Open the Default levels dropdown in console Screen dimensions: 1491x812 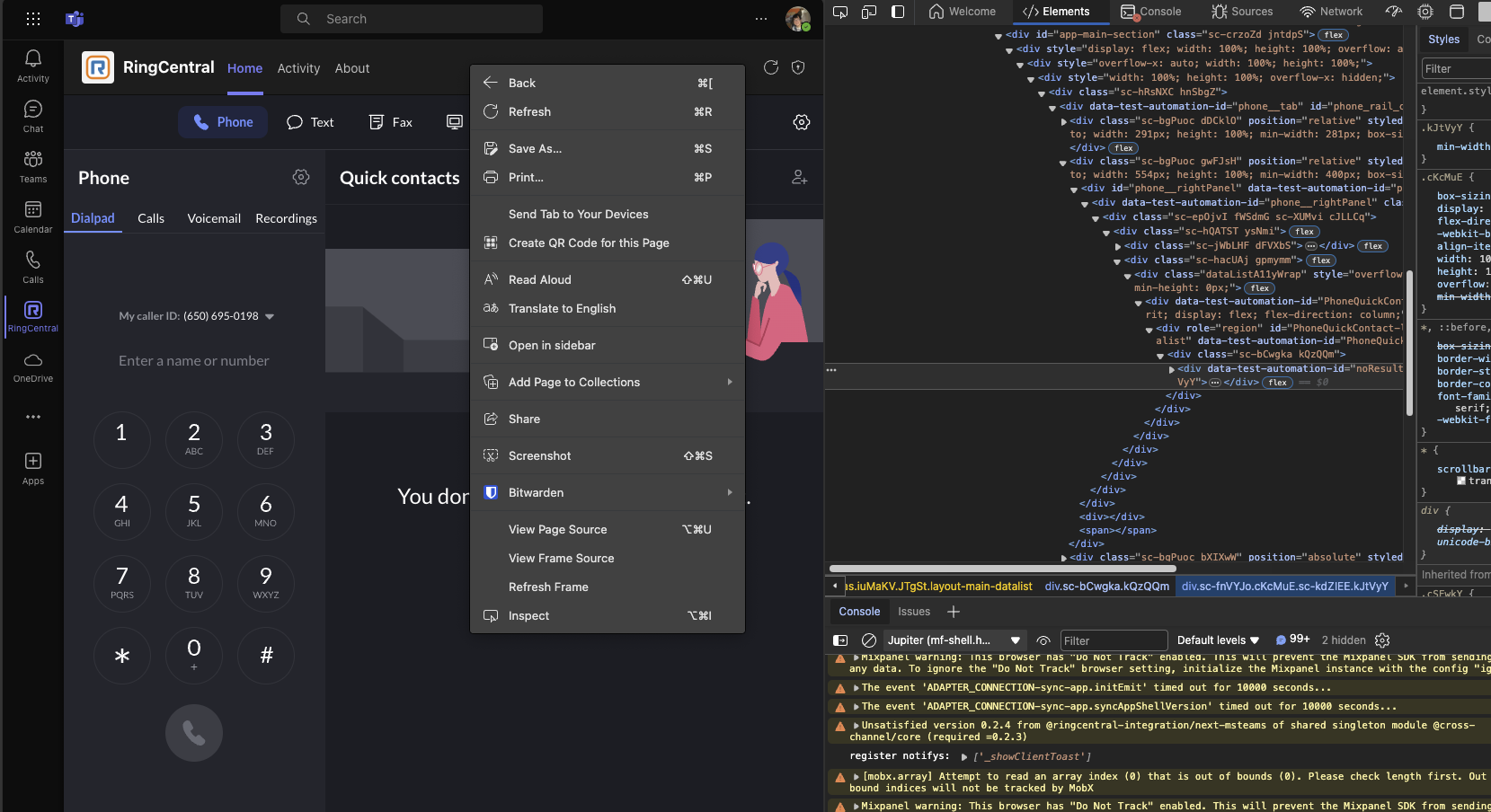pos(1218,640)
